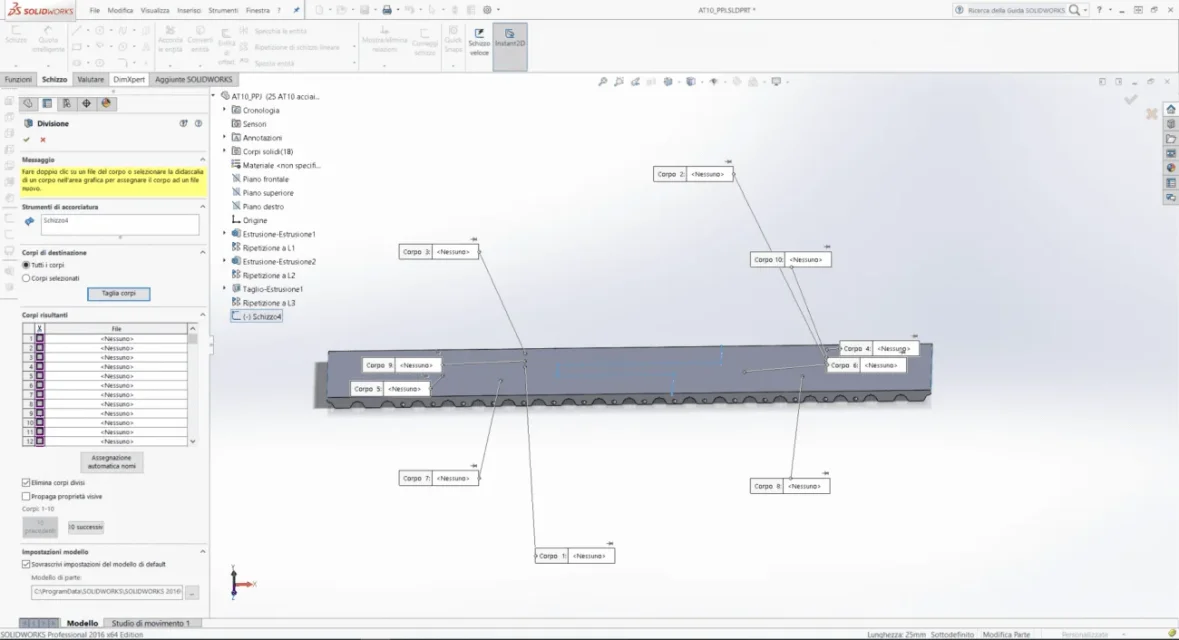Cancel Divisione with the red X icon

[x=43, y=140]
